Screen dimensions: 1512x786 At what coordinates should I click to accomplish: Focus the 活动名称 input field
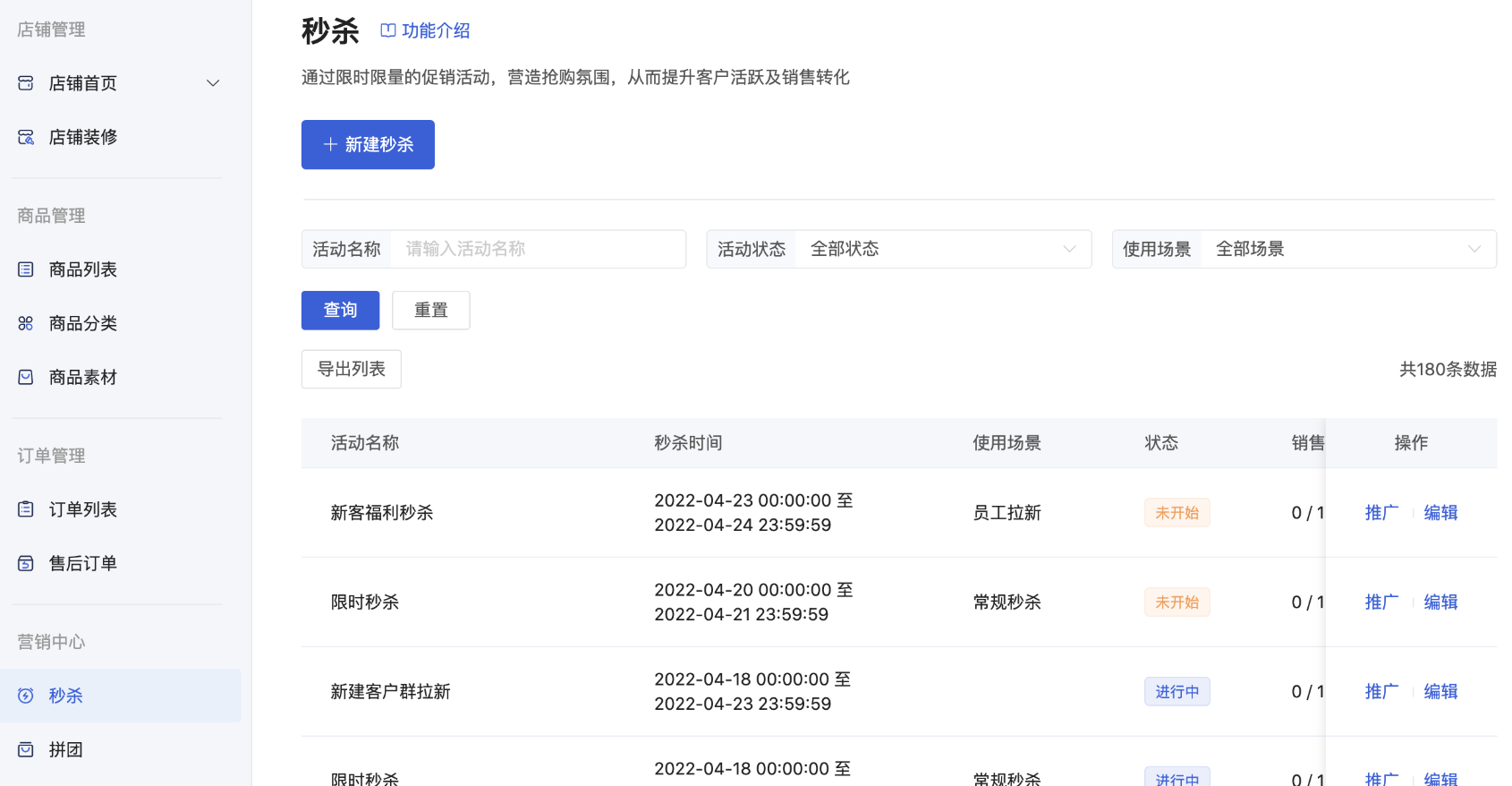(x=539, y=249)
